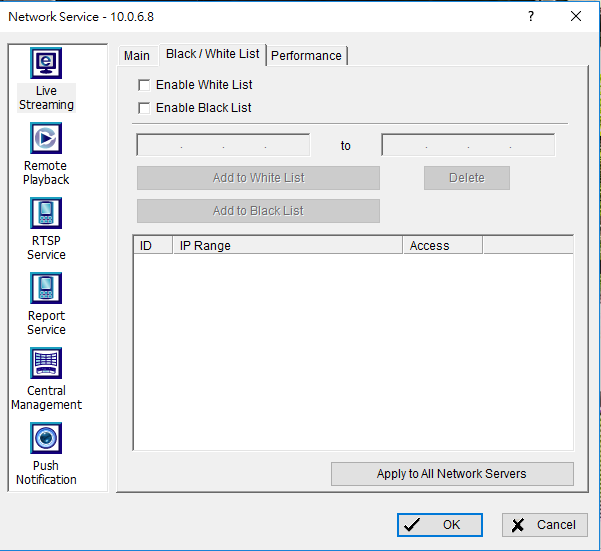Select the Remote Playback icon

(x=46, y=139)
